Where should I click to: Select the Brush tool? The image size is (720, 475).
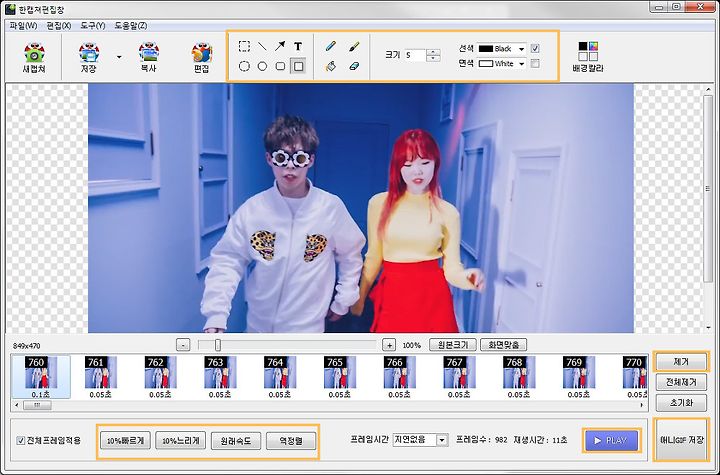[x=354, y=46]
